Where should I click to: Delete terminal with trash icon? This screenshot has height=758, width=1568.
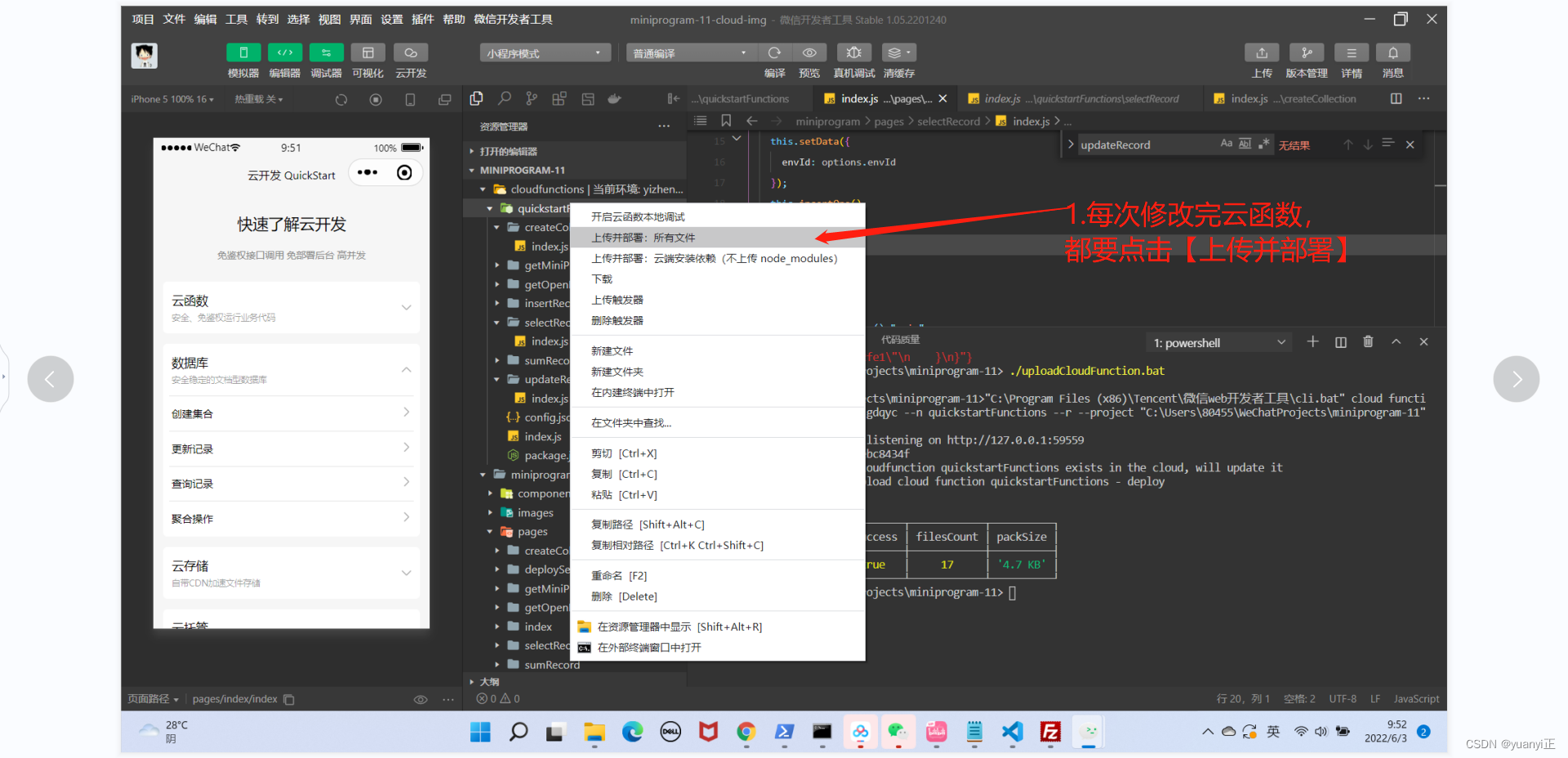[1368, 342]
